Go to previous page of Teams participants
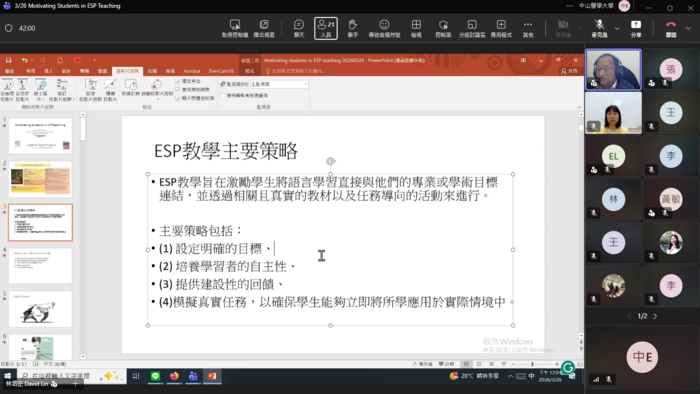The height and width of the screenshot is (394, 700). pyautogui.click(x=629, y=316)
